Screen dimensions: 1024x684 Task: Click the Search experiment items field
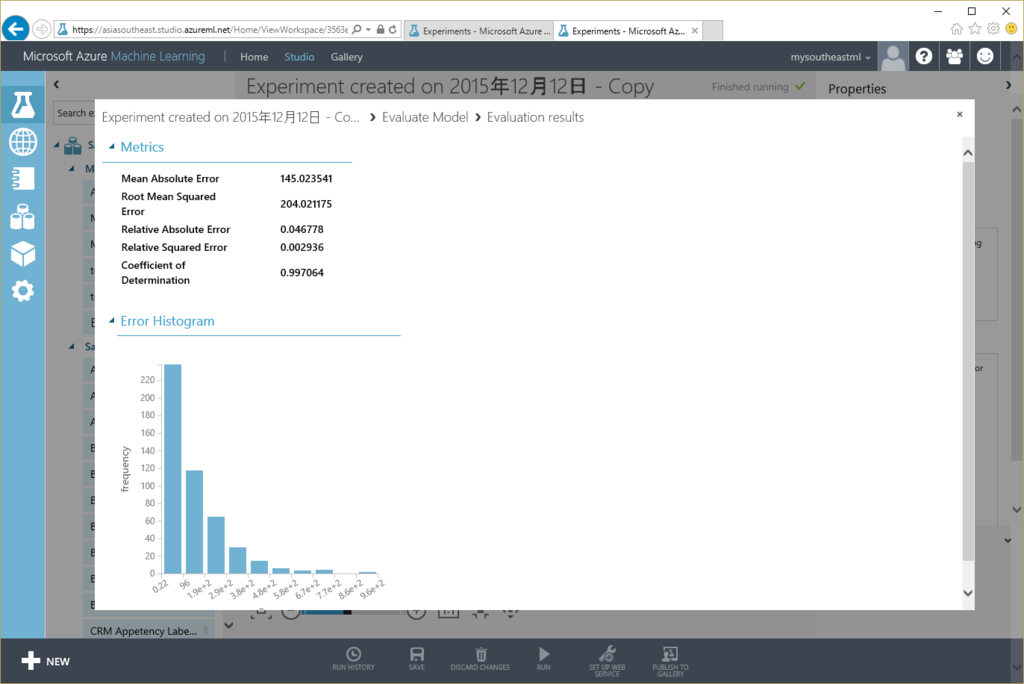click(74, 113)
